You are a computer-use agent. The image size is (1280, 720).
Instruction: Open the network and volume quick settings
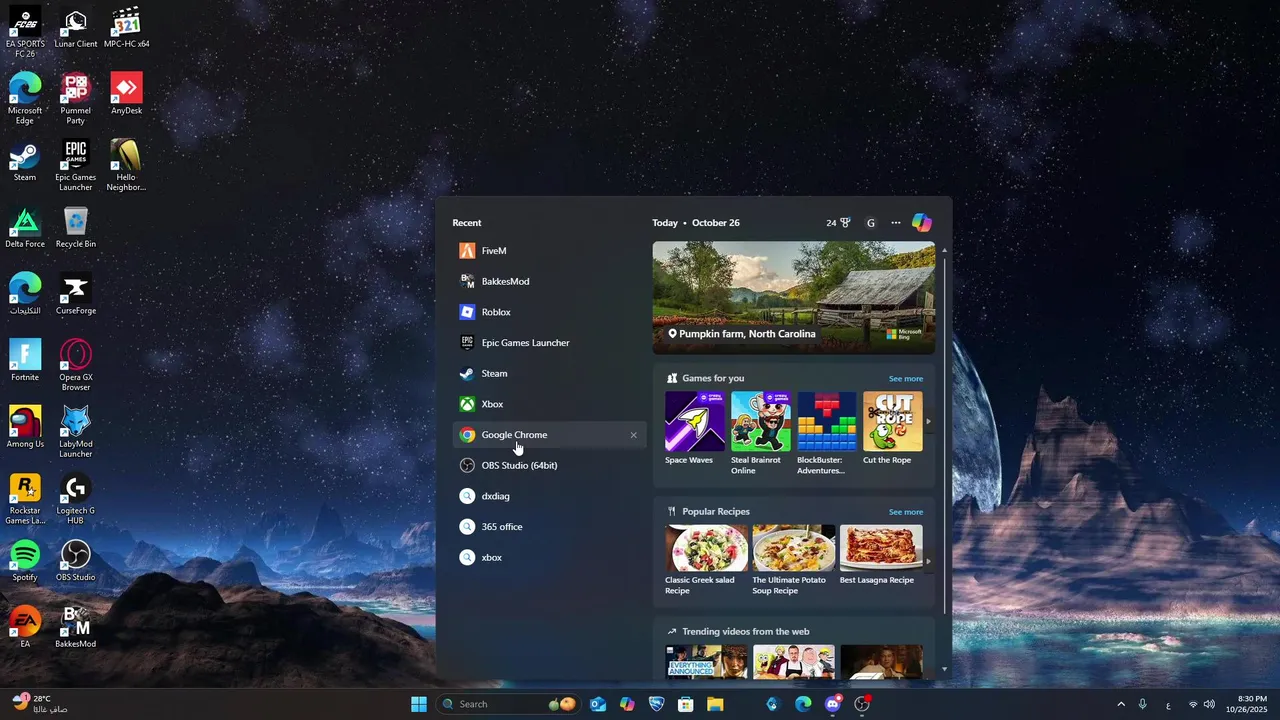[x=1201, y=704]
